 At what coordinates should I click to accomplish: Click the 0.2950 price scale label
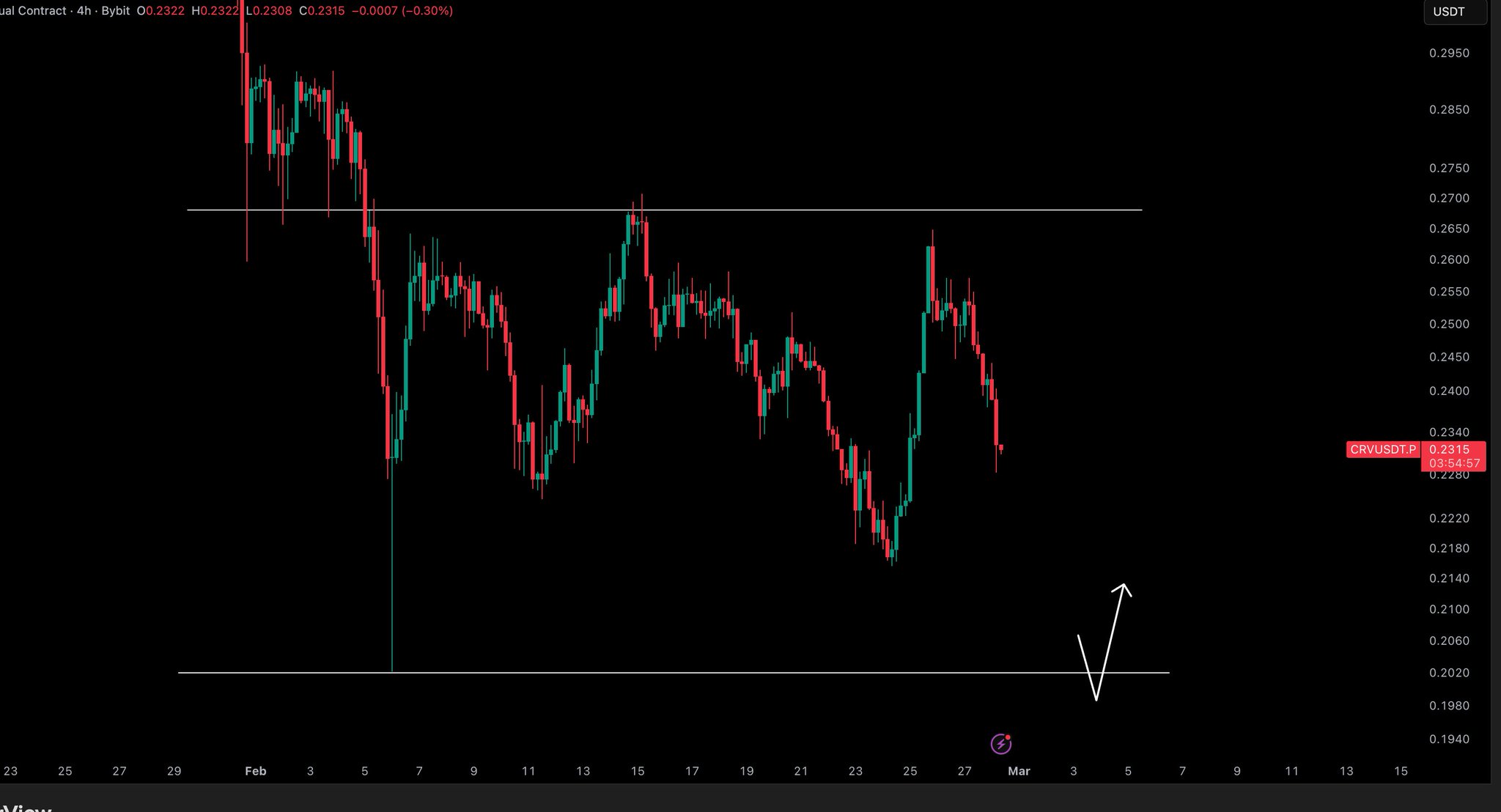tap(1449, 53)
